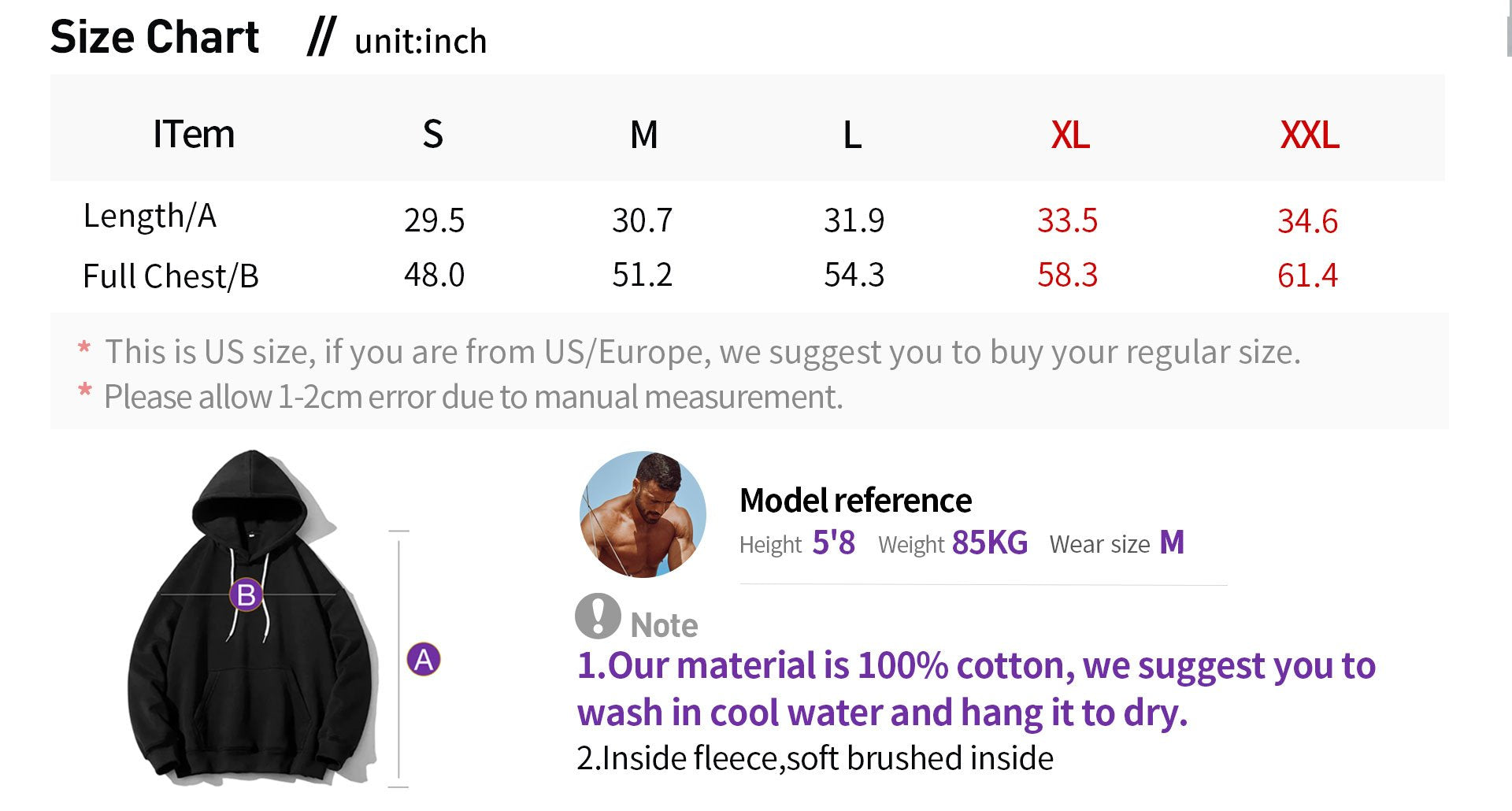Screen dimensions: 1512x811
Task: Click the round model reference photo
Action: pyautogui.click(x=643, y=514)
